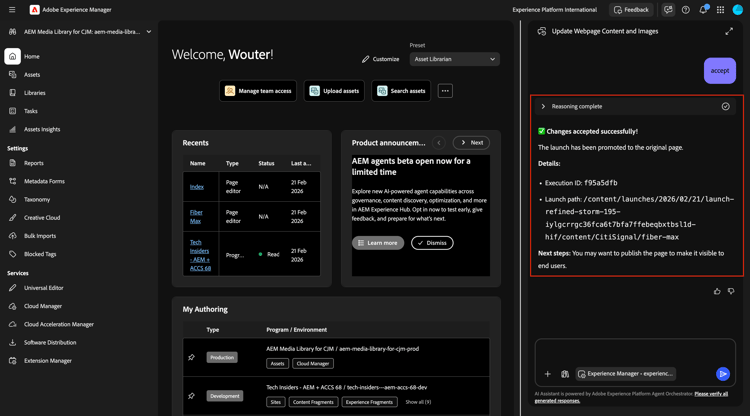Pin the Development environment row
The image size is (750, 416).
pos(191,396)
